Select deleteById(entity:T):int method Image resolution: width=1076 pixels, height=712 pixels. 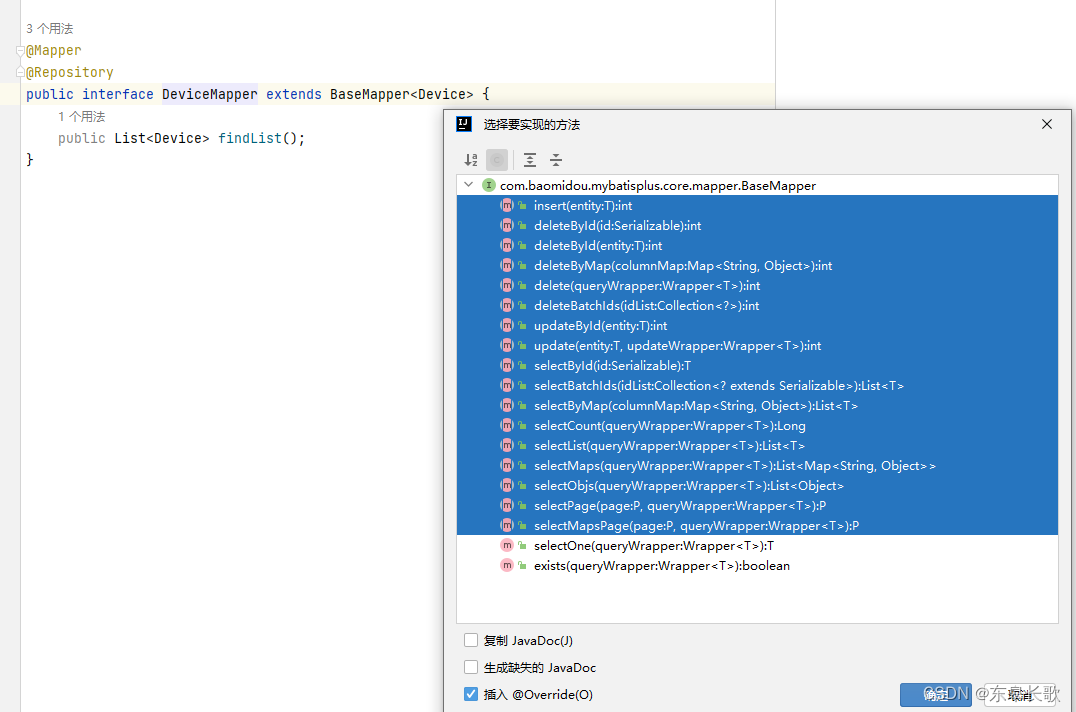(x=757, y=245)
